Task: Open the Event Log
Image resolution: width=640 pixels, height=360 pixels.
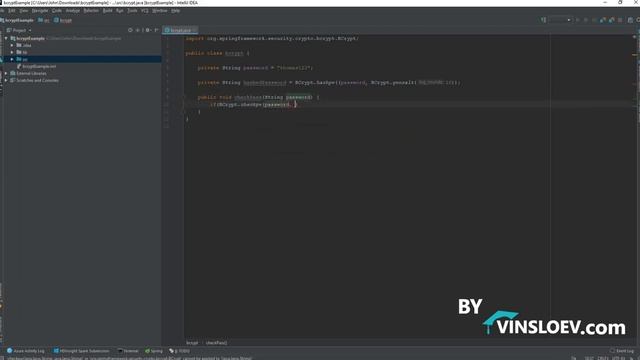Action: click(x=622, y=351)
